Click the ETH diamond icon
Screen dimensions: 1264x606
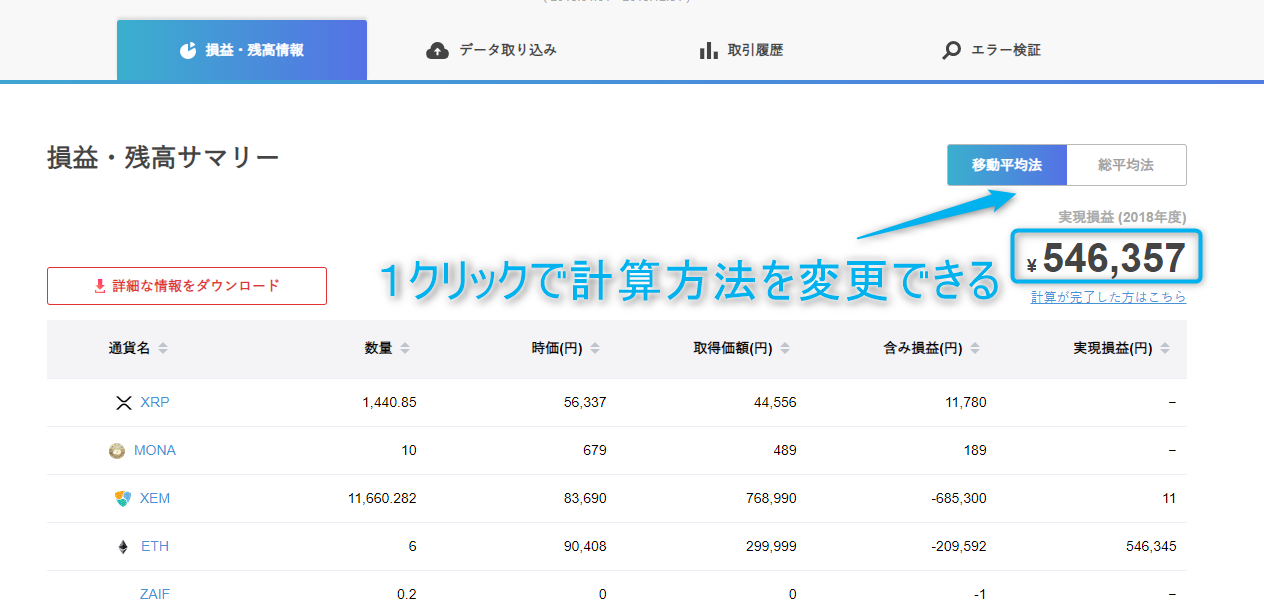[x=124, y=547]
